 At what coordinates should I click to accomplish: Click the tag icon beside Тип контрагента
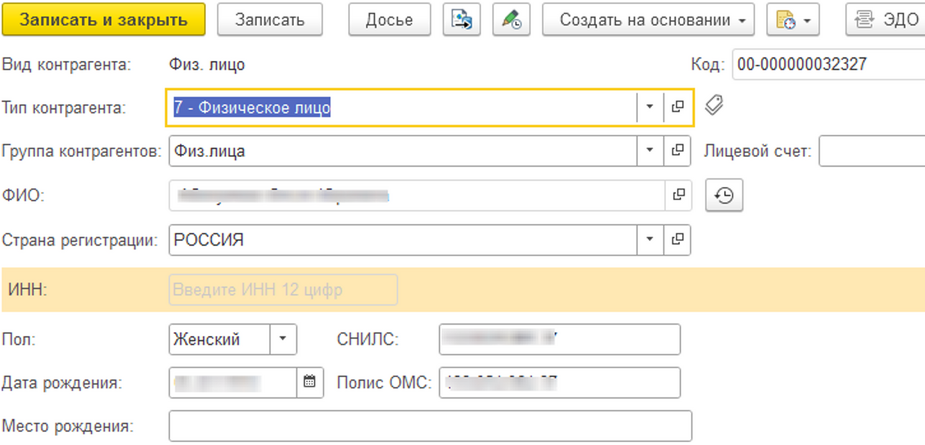coord(714,105)
